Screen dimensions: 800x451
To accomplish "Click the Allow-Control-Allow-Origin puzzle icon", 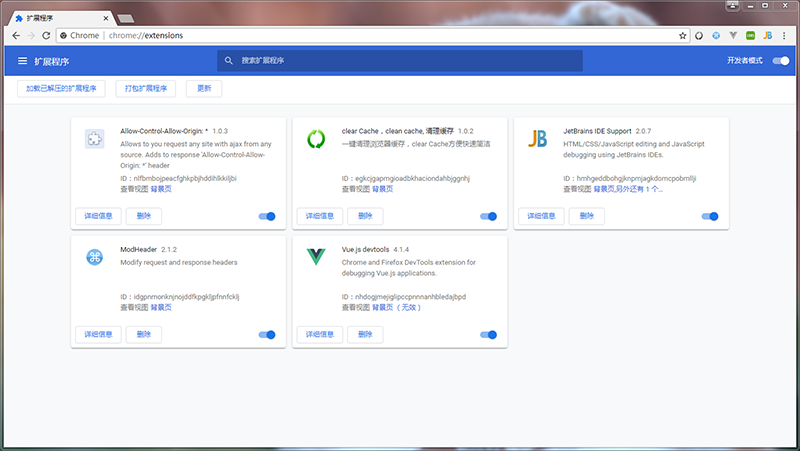I will [x=94, y=139].
